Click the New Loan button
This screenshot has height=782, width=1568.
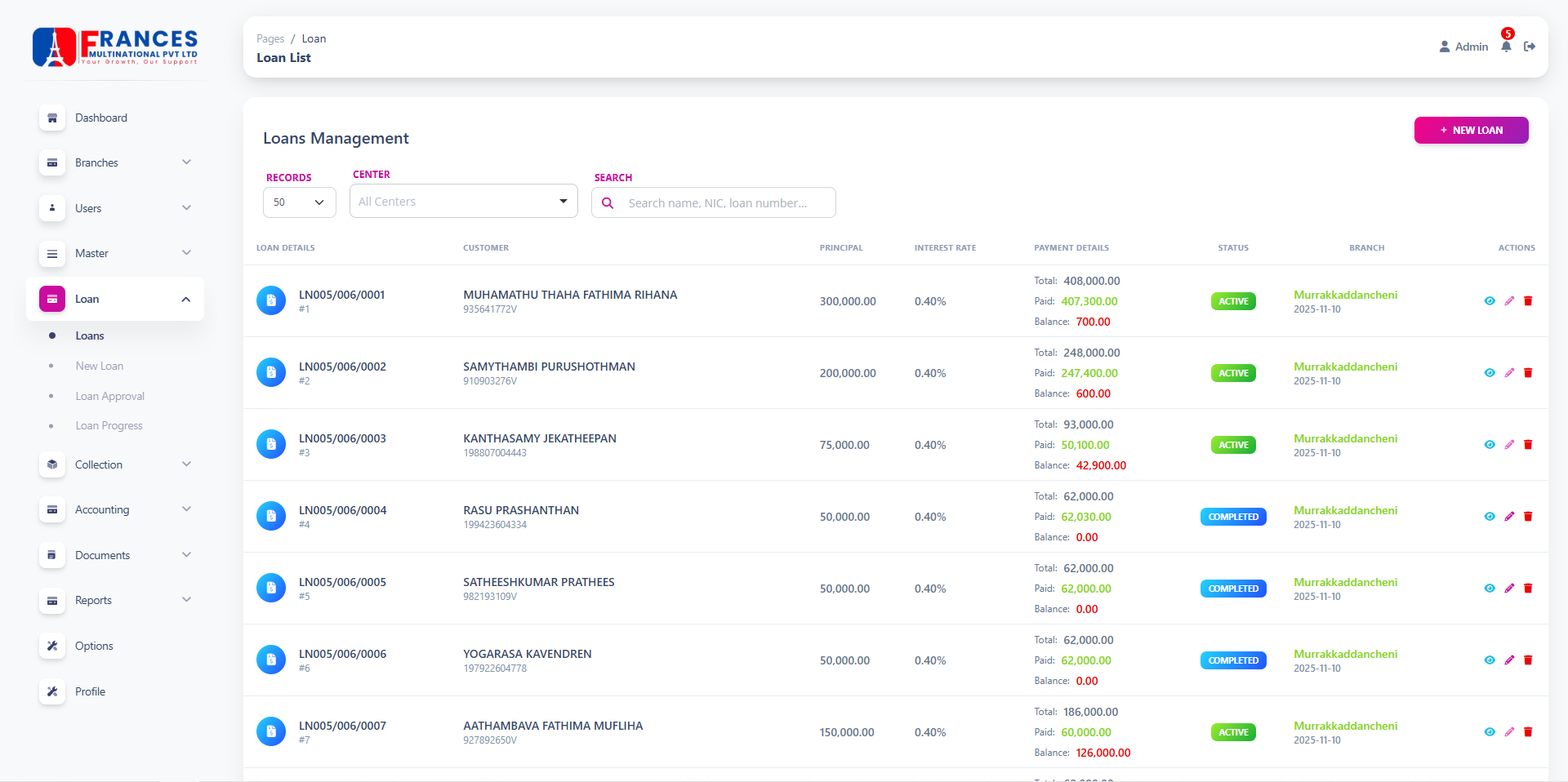pos(1471,131)
